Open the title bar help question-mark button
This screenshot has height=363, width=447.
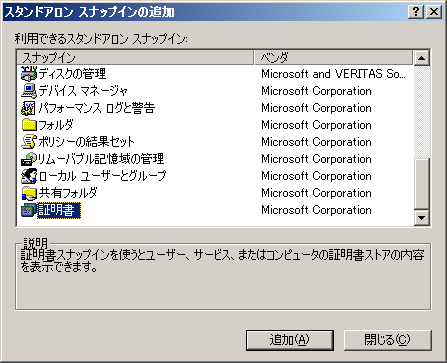pos(416,12)
